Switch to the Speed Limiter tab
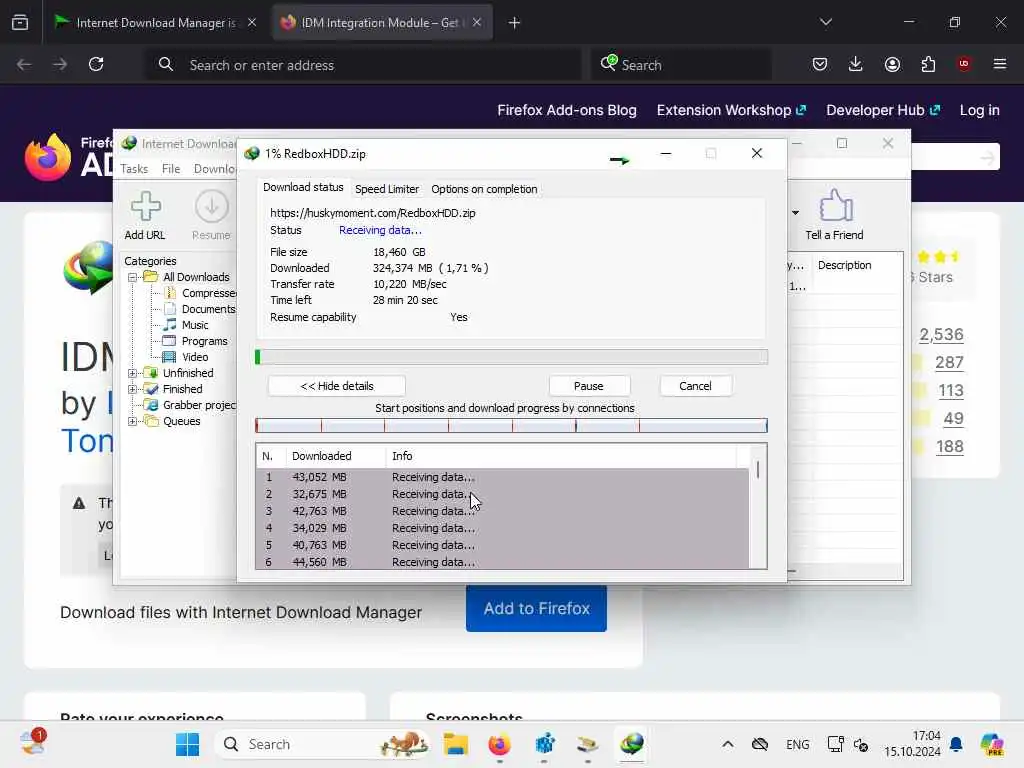 tap(387, 189)
